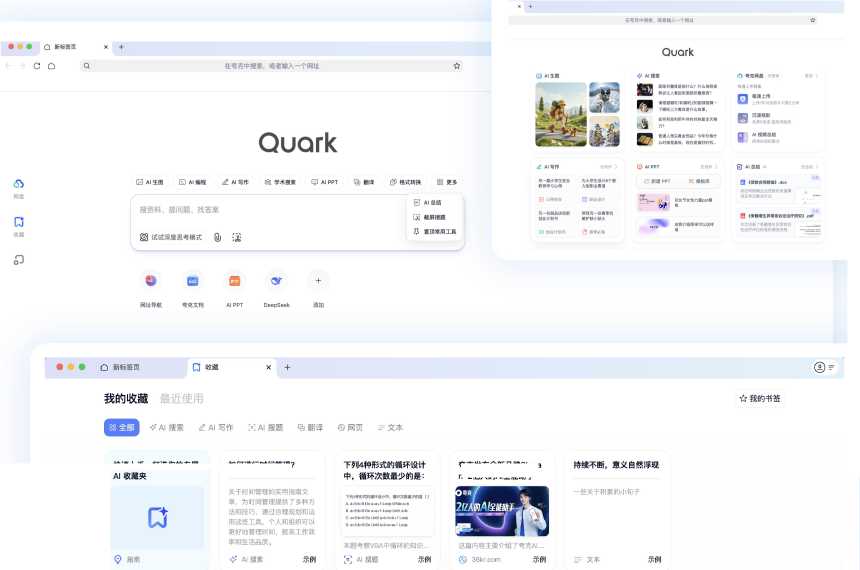Select 翻译 tool above the search box

[x=364, y=182]
